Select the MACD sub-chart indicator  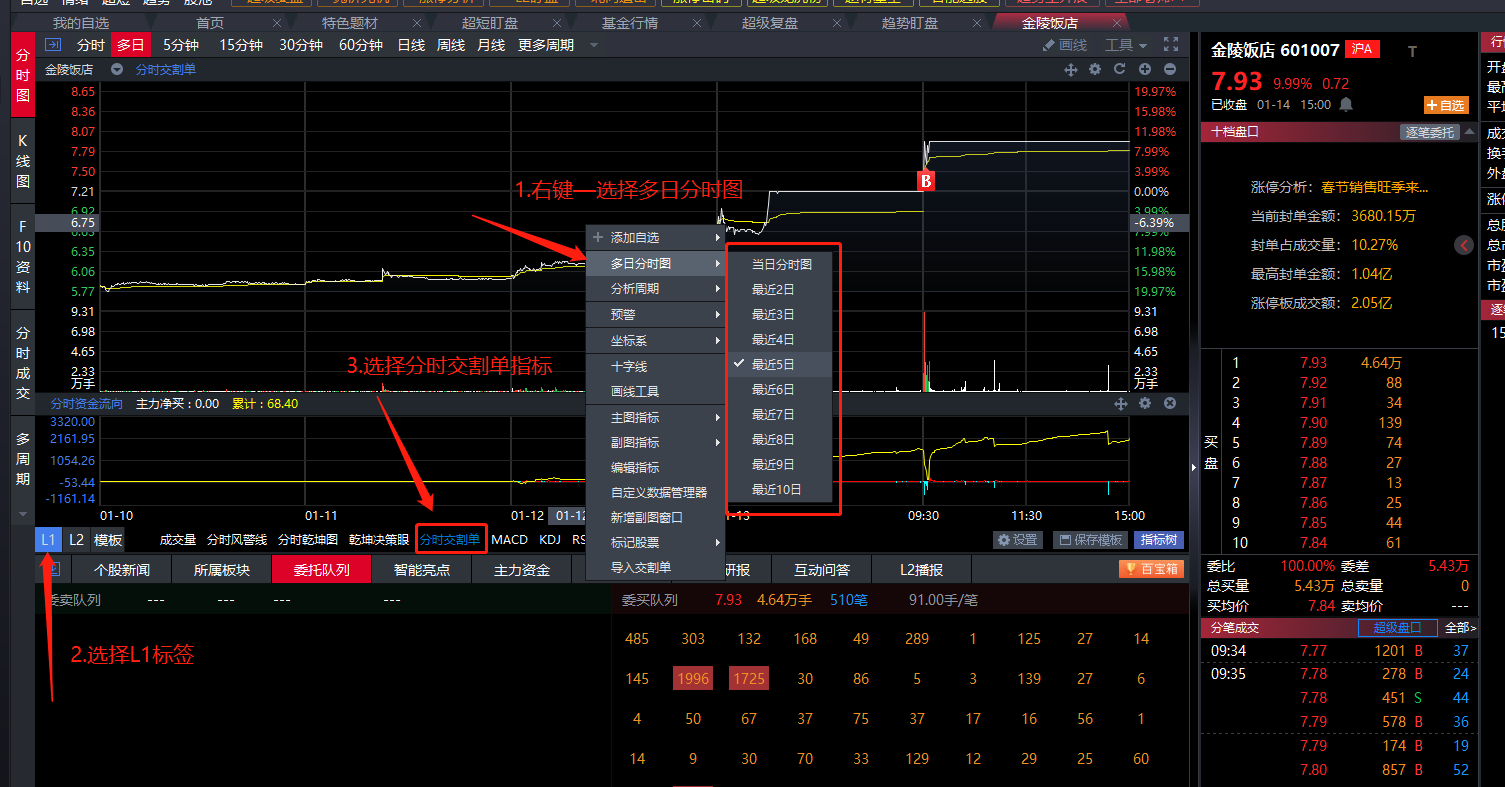tap(509, 539)
